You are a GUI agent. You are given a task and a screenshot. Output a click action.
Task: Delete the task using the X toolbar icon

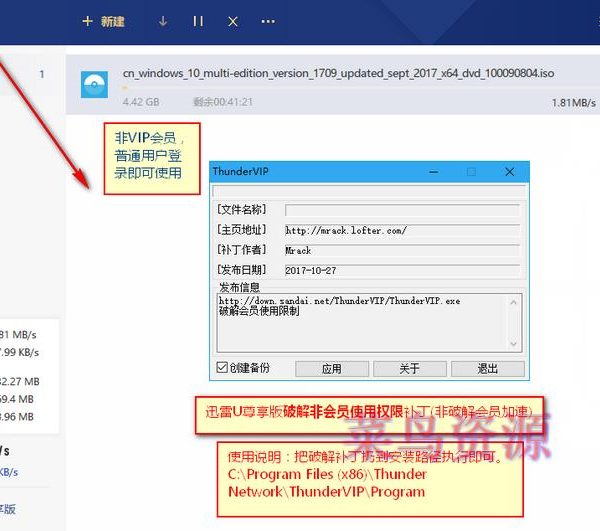[x=233, y=21]
